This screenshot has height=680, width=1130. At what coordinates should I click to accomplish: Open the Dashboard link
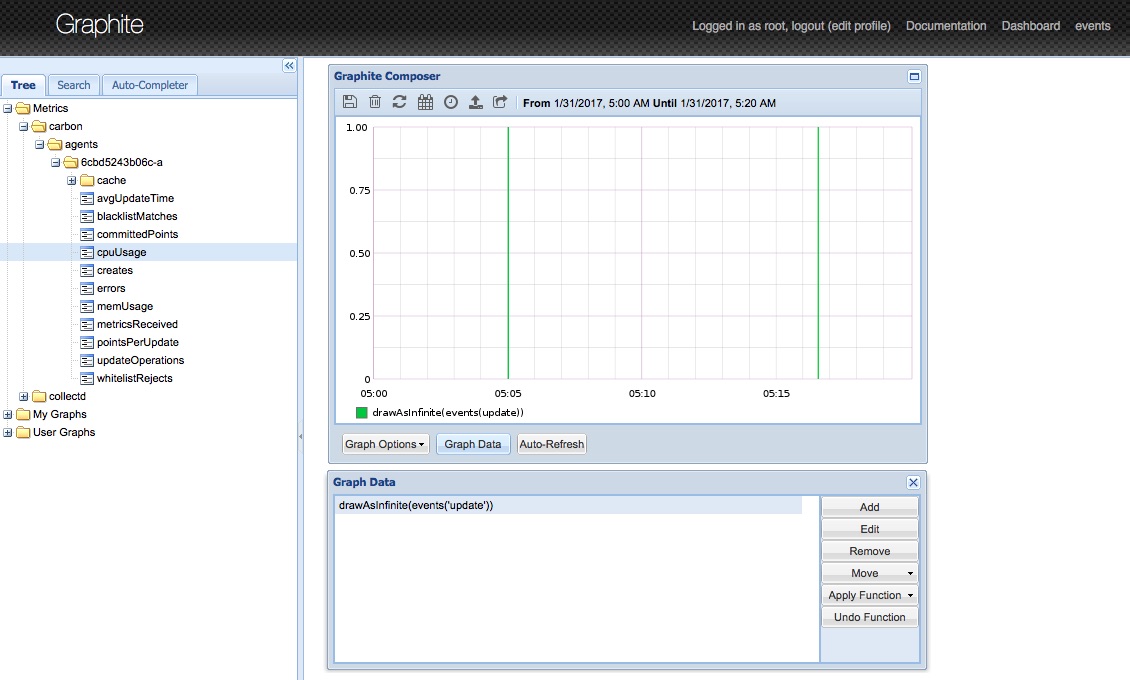[x=1031, y=26]
